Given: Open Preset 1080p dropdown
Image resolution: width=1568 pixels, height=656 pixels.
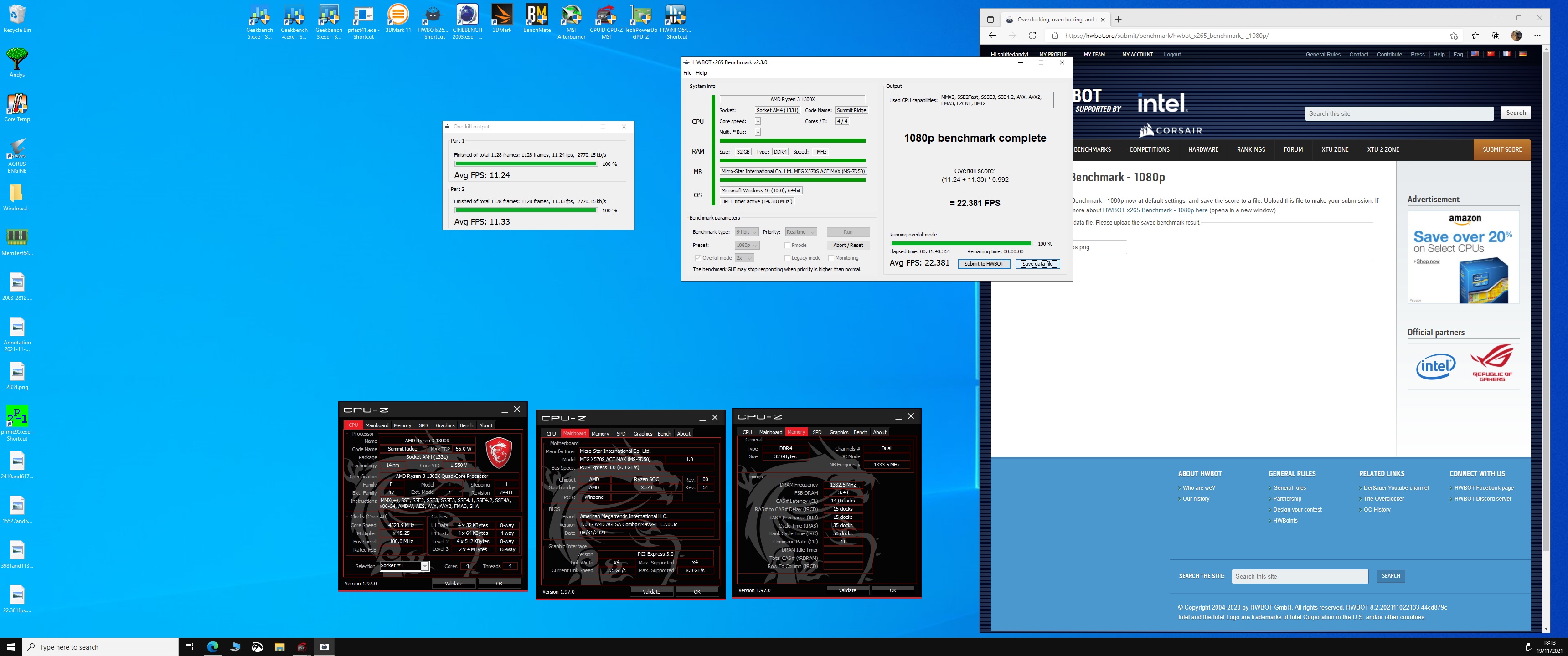Looking at the screenshot, I should pyautogui.click(x=747, y=245).
